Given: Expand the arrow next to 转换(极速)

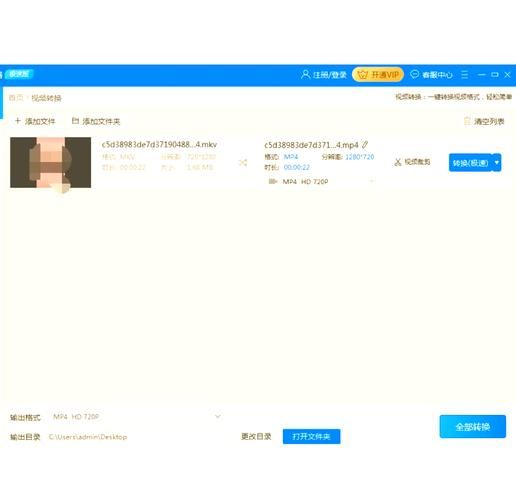Looking at the screenshot, I should point(497,163).
